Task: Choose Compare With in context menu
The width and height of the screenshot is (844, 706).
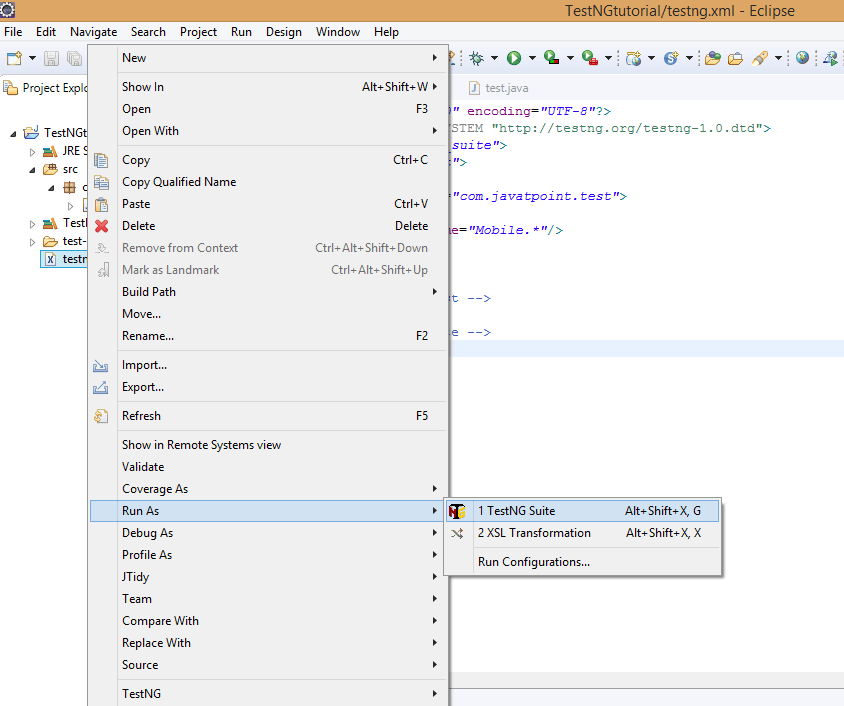Action: point(268,620)
